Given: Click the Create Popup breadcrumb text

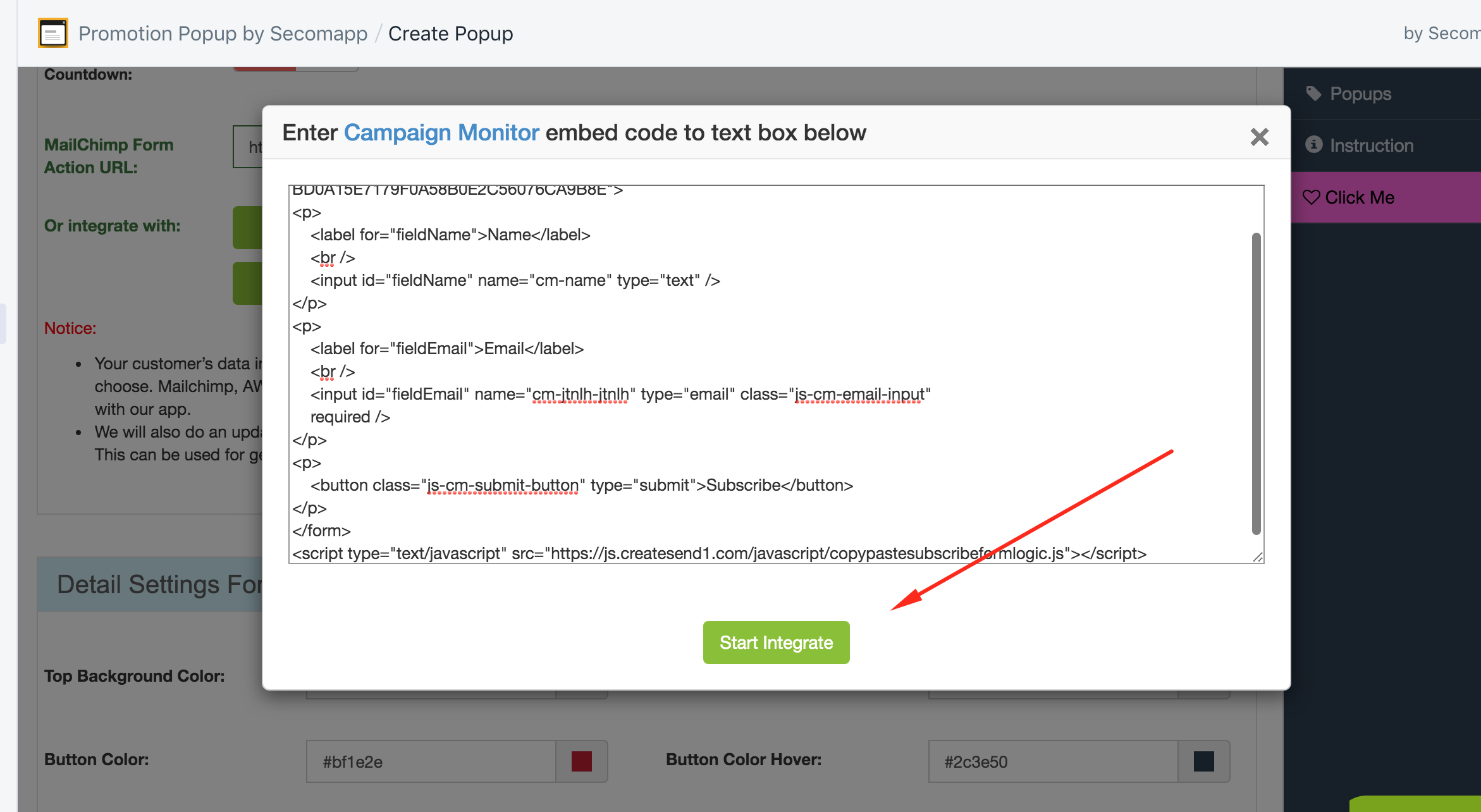Looking at the screenshot, I should [450, 34].
